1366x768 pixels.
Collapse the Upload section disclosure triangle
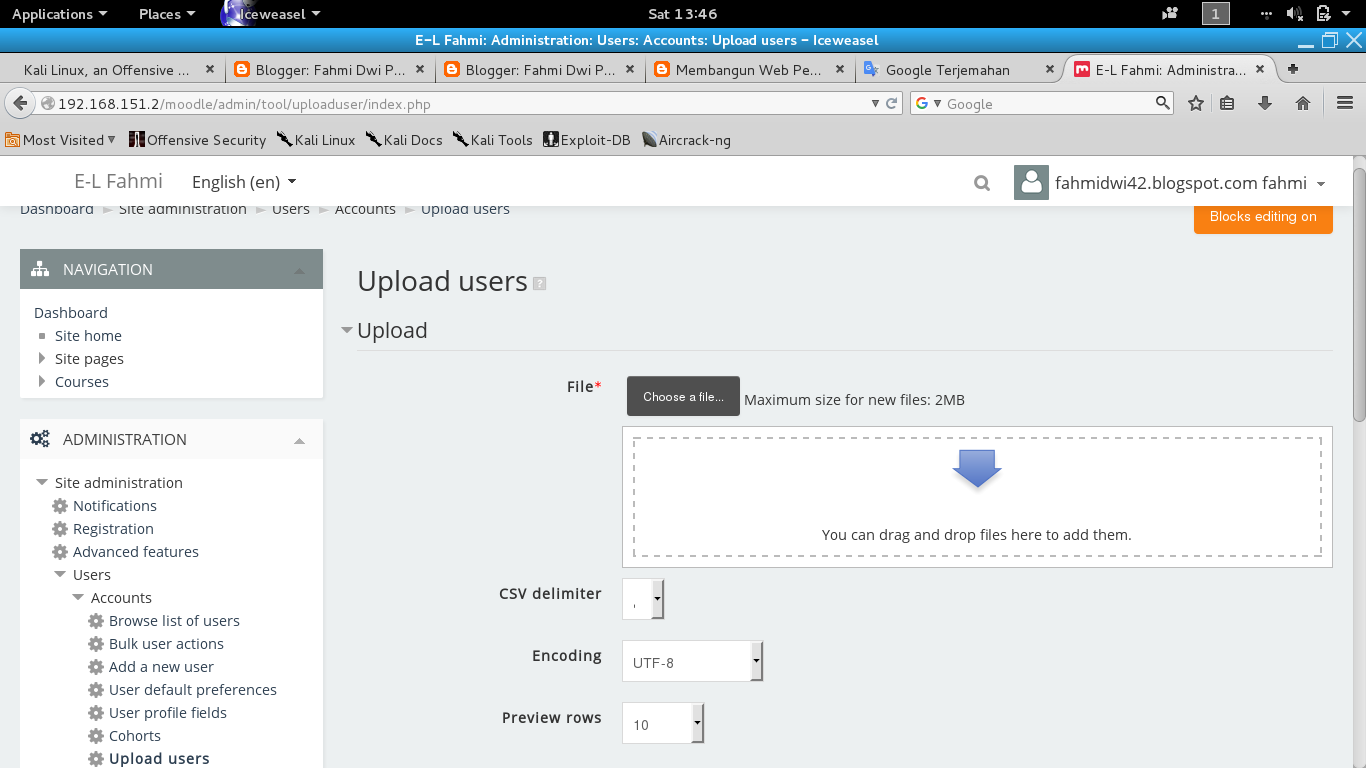tap(347, 330)
